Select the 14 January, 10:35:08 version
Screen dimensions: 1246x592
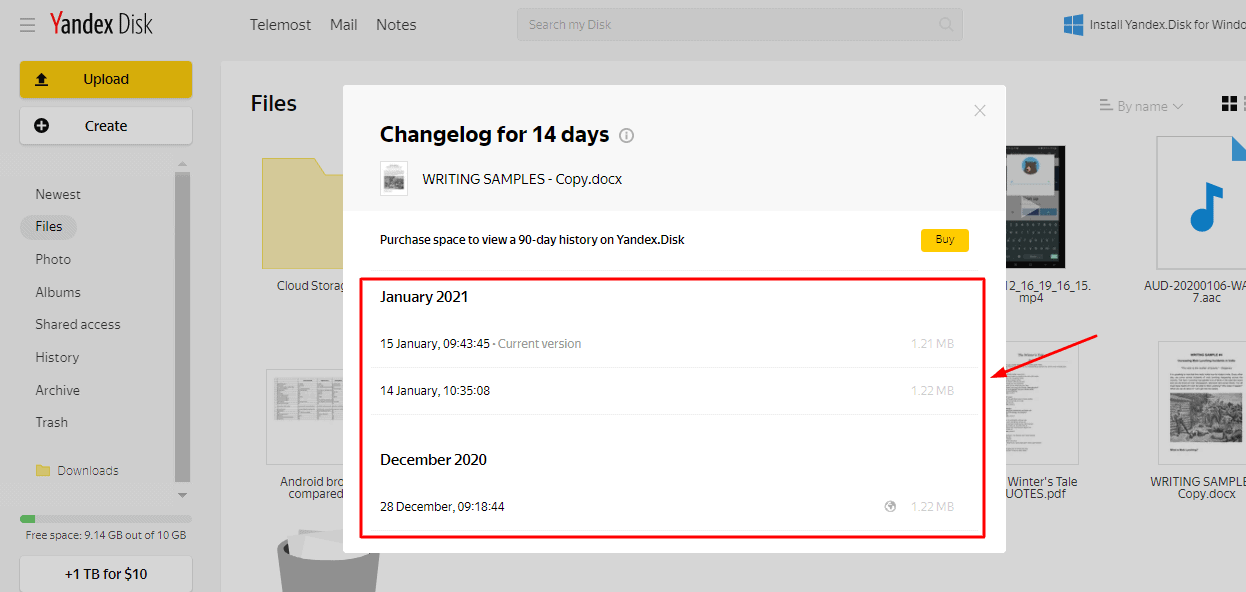435,391
